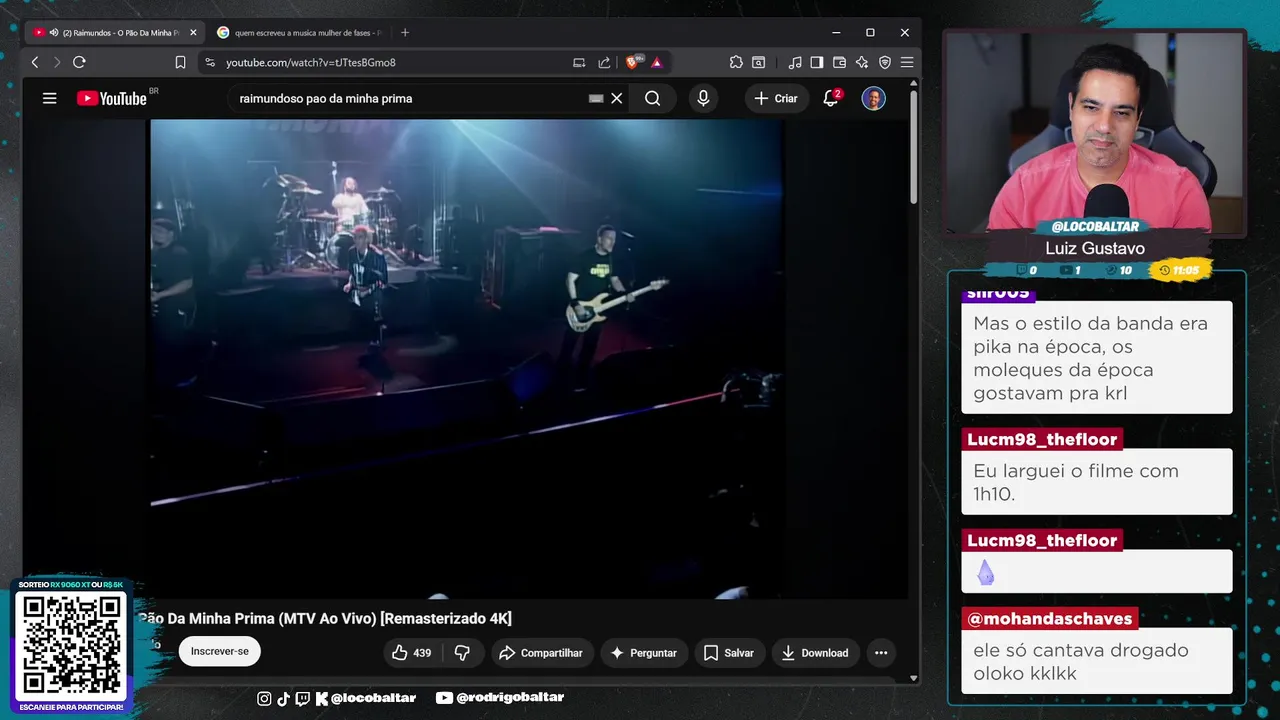
Task: Click the page vertical scrollbar
Action: [x=913, y=148]
